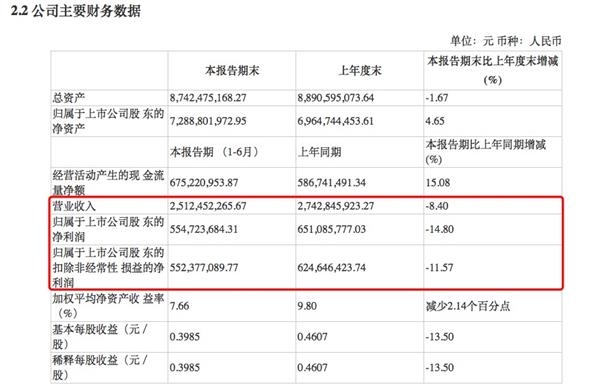Select basic EPS value 0.3985
Image resolution: width=600 pixels, height=389 pixels.
click(x=185, y=337)
